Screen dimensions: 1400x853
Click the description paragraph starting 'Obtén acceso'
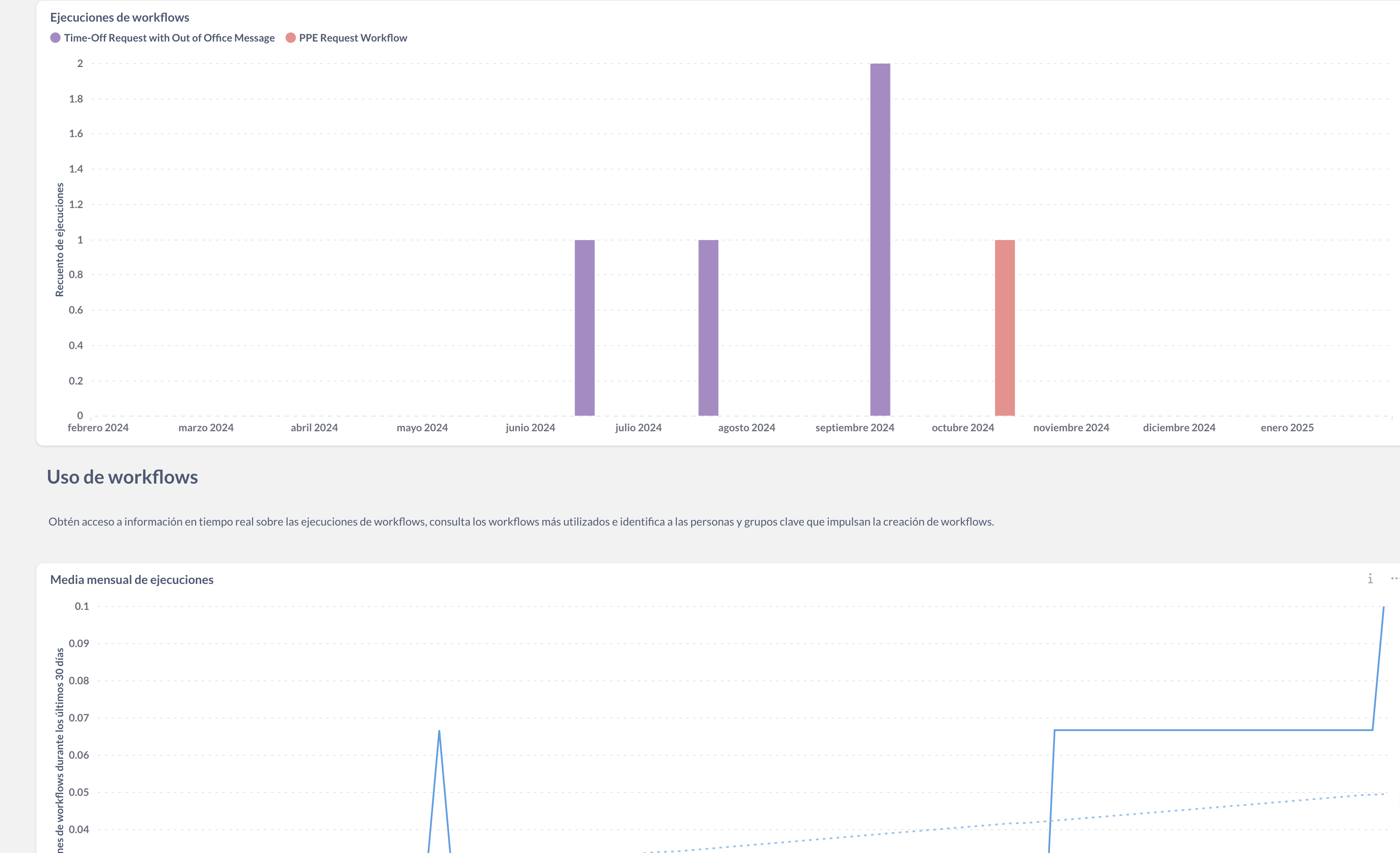pos(521,521)
